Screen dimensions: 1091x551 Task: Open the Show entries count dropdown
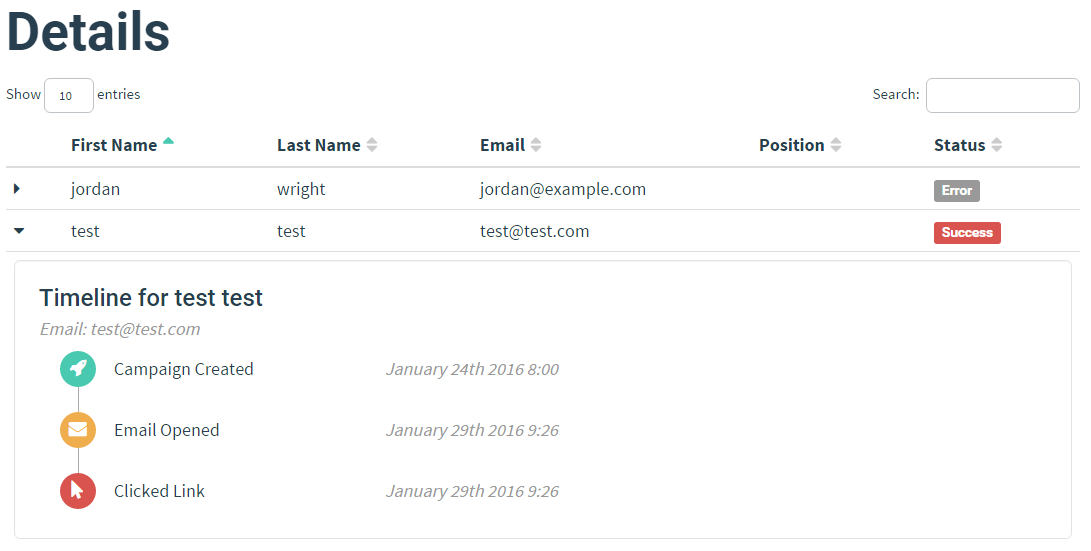69,95
